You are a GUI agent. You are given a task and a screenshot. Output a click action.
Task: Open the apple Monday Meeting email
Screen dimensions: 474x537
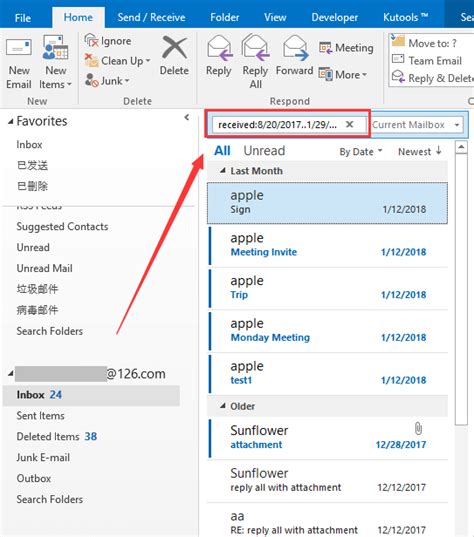coord(328,331)
